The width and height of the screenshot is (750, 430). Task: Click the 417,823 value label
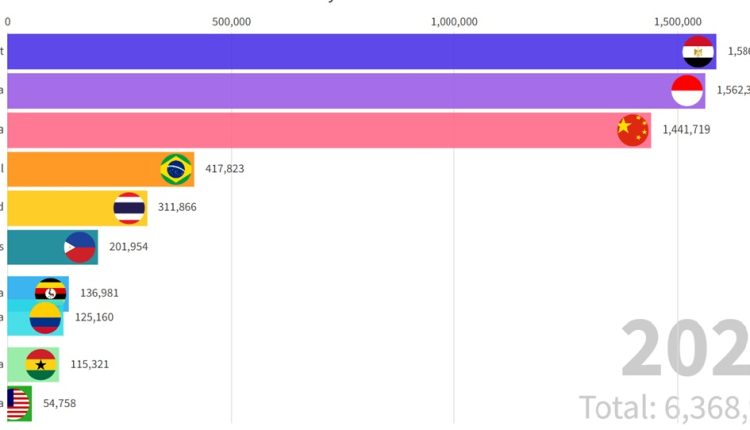225,169
